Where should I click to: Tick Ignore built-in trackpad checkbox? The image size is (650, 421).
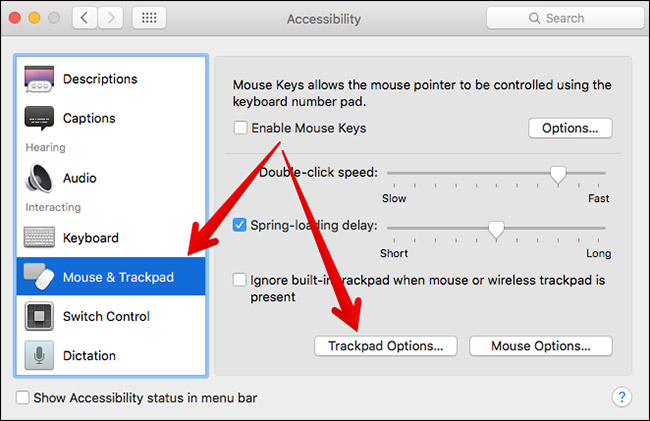point(240,280)
